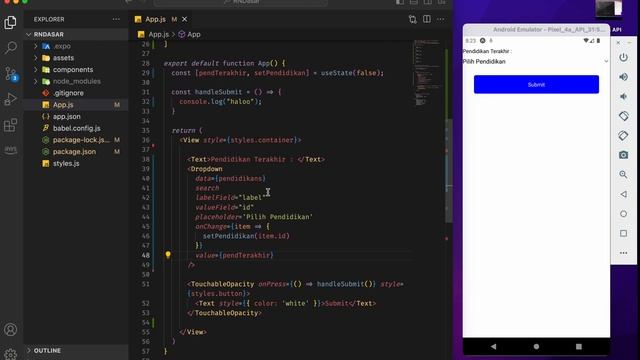Expand the components folder
This screenshot has height=360, width=640.
click(x=36, y=70)
